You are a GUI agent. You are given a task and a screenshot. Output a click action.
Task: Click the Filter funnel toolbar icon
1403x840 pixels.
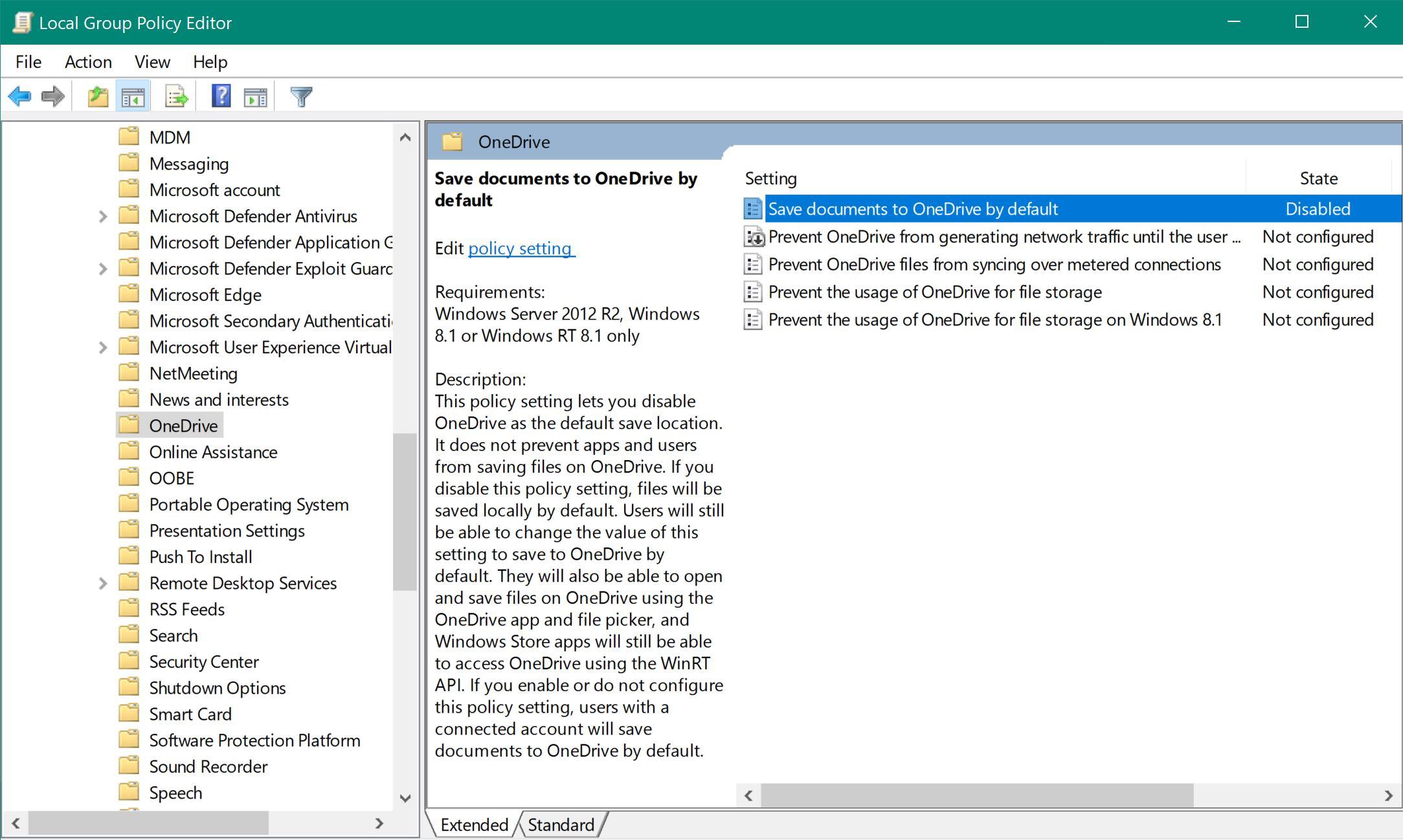pos(301,97)
